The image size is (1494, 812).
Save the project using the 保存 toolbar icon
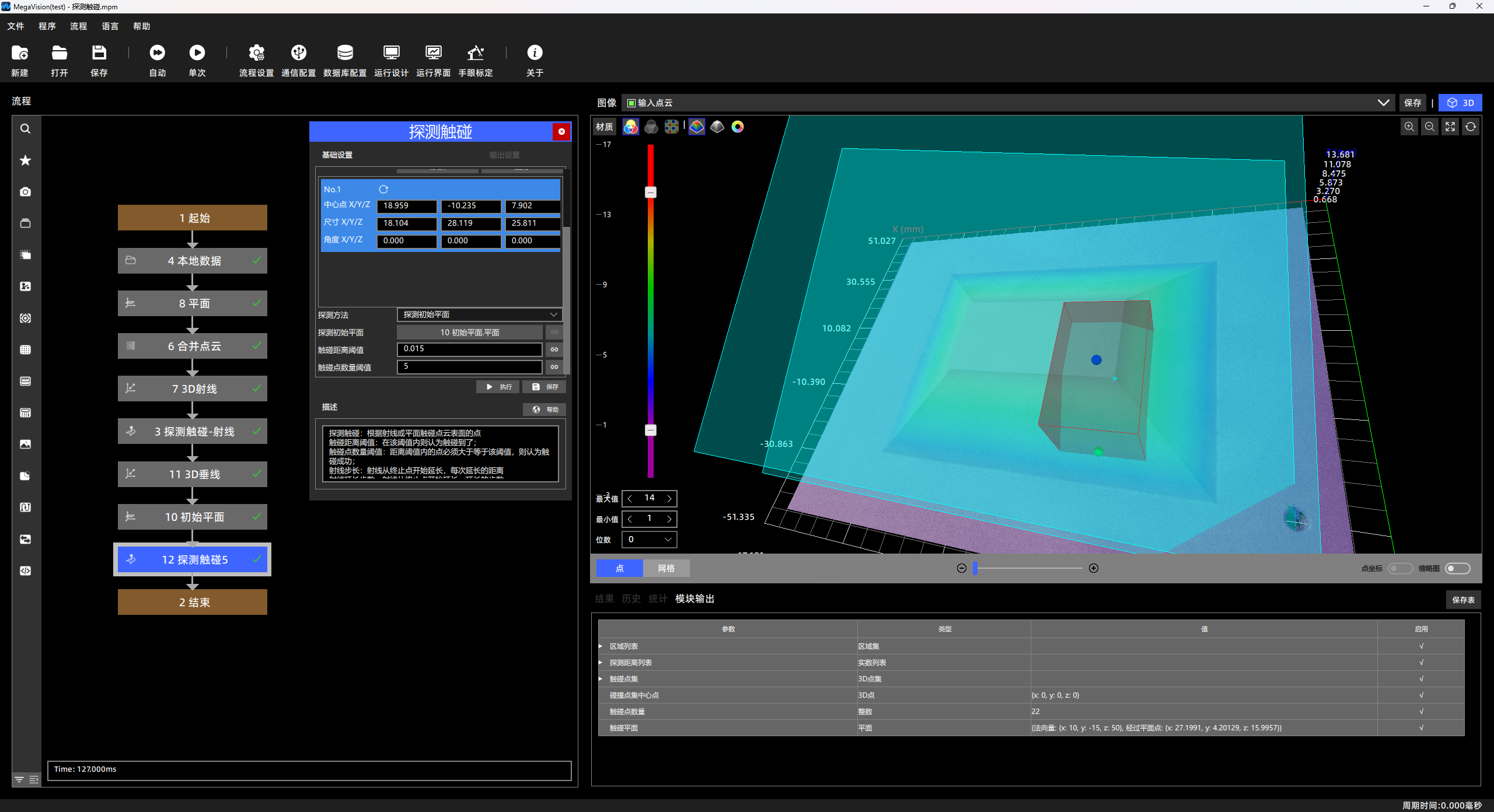(99, 53)
